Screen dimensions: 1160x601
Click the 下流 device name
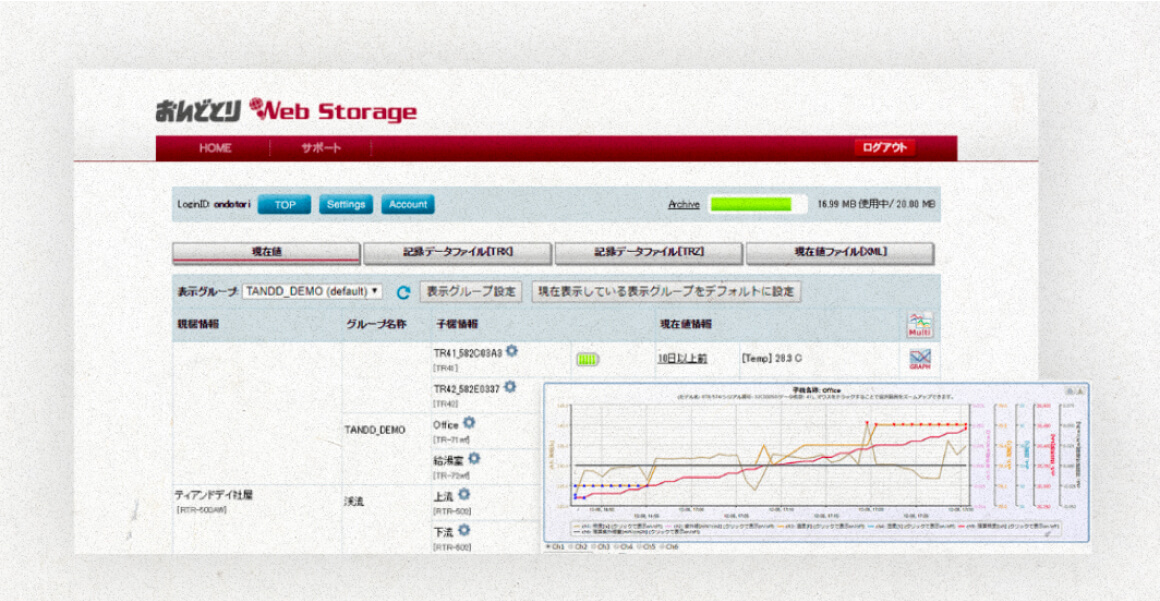[x=444, y=532]
